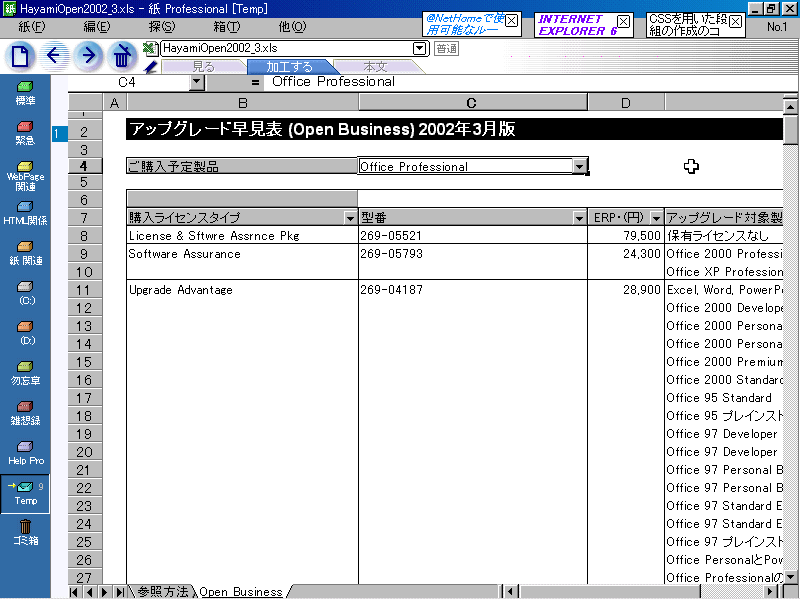Close the INTERNET EXPLORER 6 banner
Screen dimensions: 800x600
click(x=623, y=20)
